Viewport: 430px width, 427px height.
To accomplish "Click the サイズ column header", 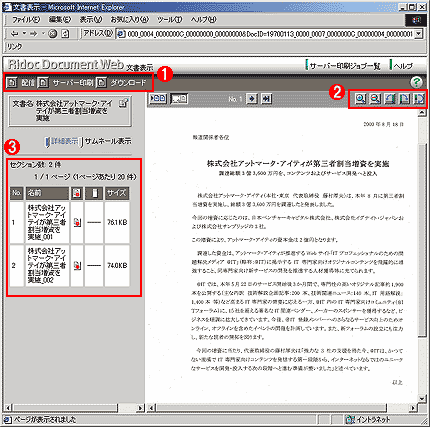I will coord(117,193).
